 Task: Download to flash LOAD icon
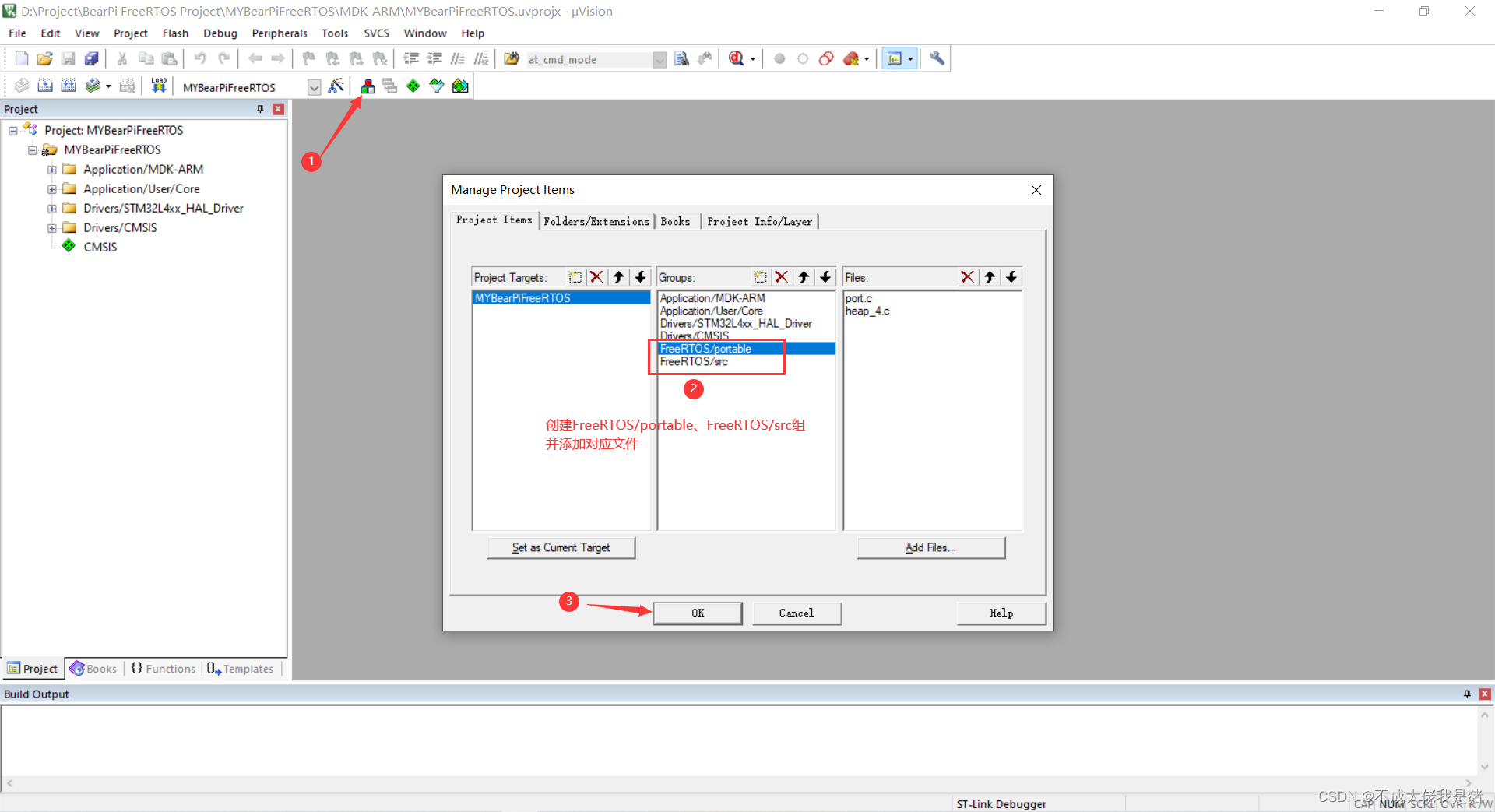pyautogui.click(x=159, y=86)
